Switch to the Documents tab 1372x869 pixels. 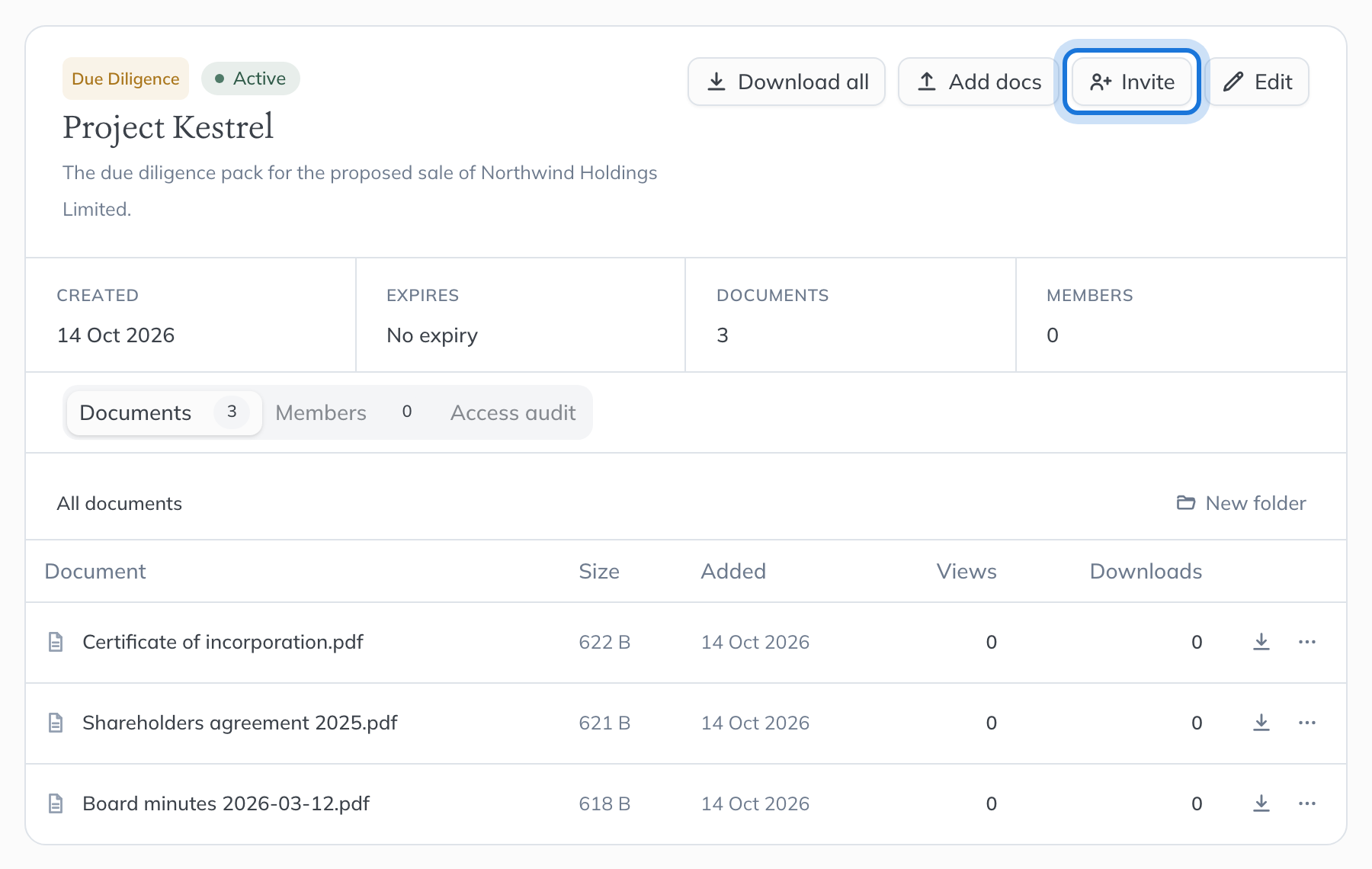[x=164, y=412]
